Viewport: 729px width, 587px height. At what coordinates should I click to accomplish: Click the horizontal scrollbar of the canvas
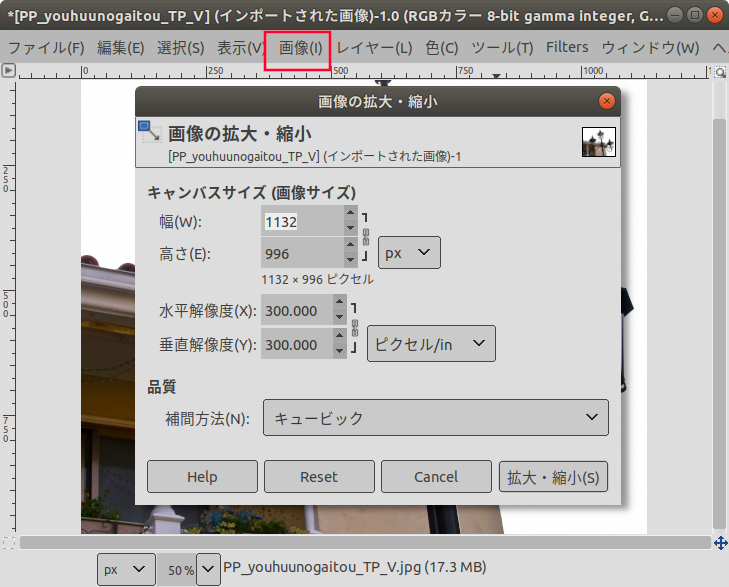coord(365,542)
